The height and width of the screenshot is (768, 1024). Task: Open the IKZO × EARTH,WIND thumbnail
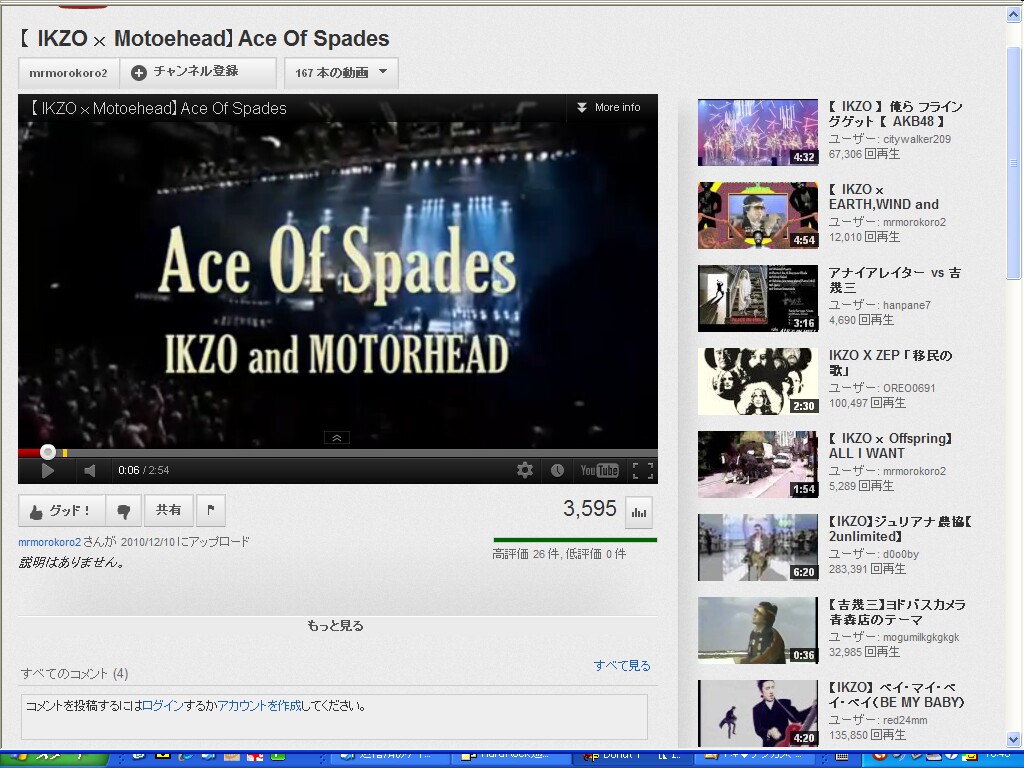(x=758, y=216)
